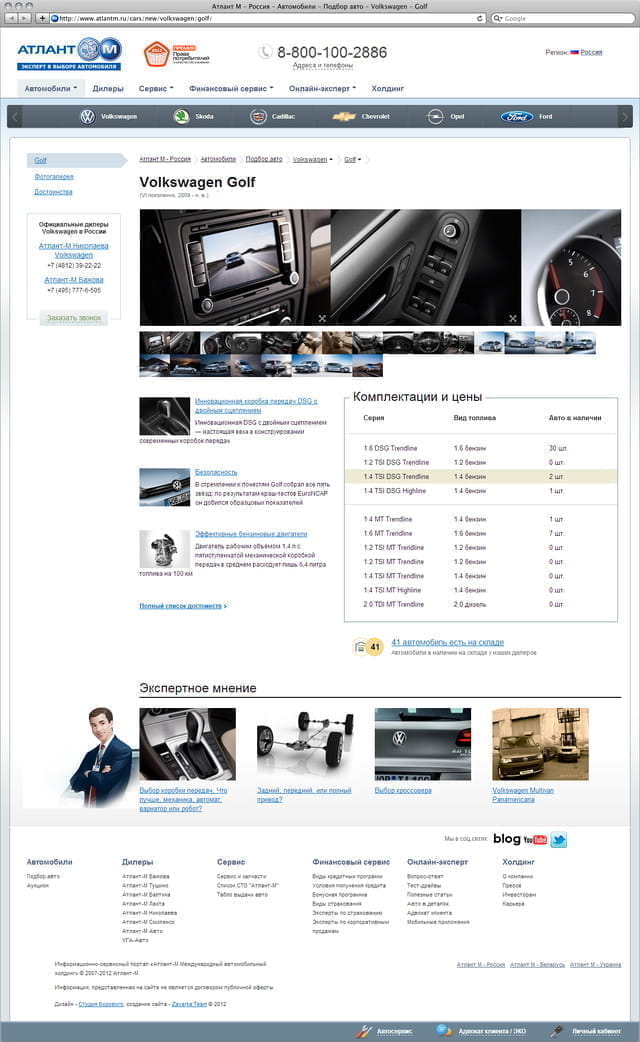The image size is (640, 1042).
Task: Expand the Golf breadcrumb dropdown
Action: tap(360, 159)
